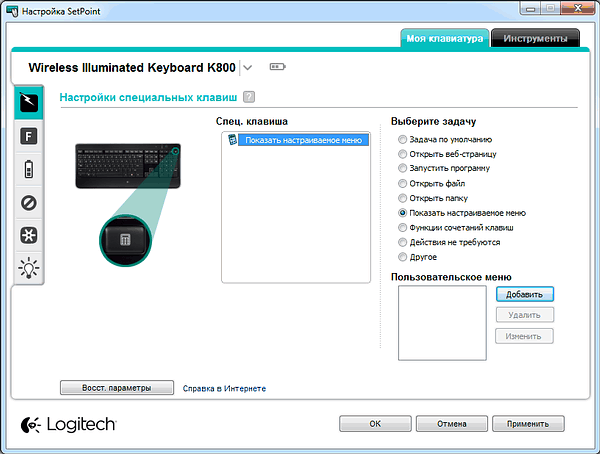This screenshot has height=454, width=600.
Task: Open the asterisk sidebar icon
Action: (x=29, y=235)
